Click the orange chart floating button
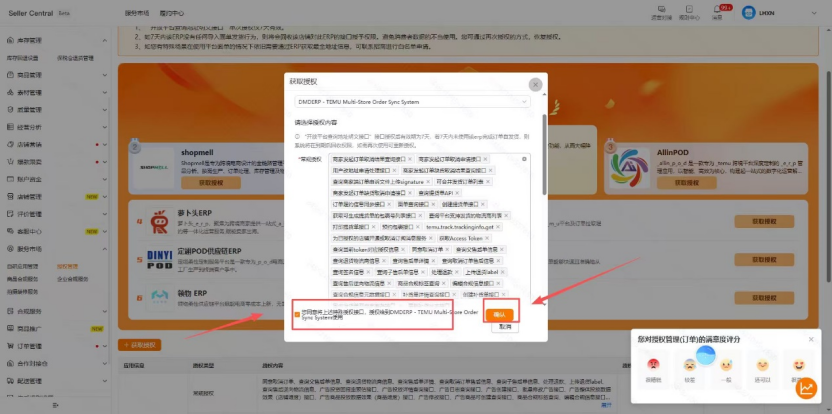Image resolution: width=832 pixels, height=414 pixels. point(806,389)
